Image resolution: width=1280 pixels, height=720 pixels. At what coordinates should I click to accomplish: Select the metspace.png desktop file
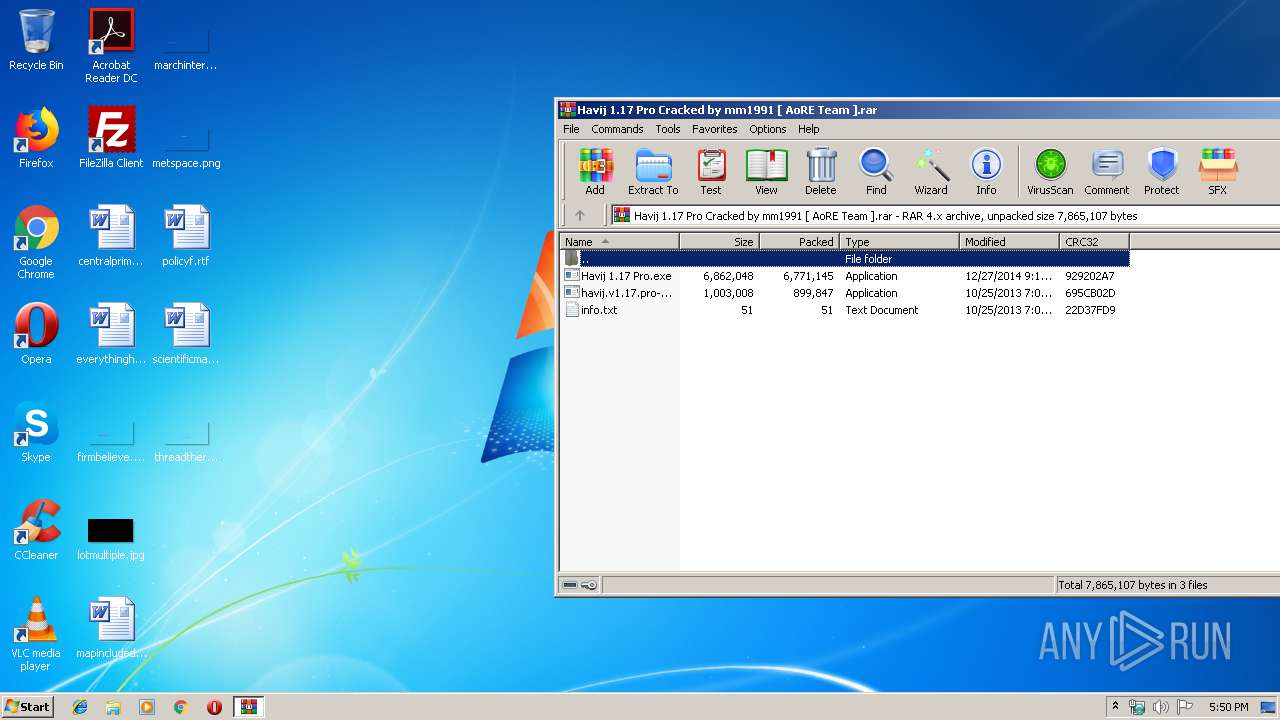point(186,146)
